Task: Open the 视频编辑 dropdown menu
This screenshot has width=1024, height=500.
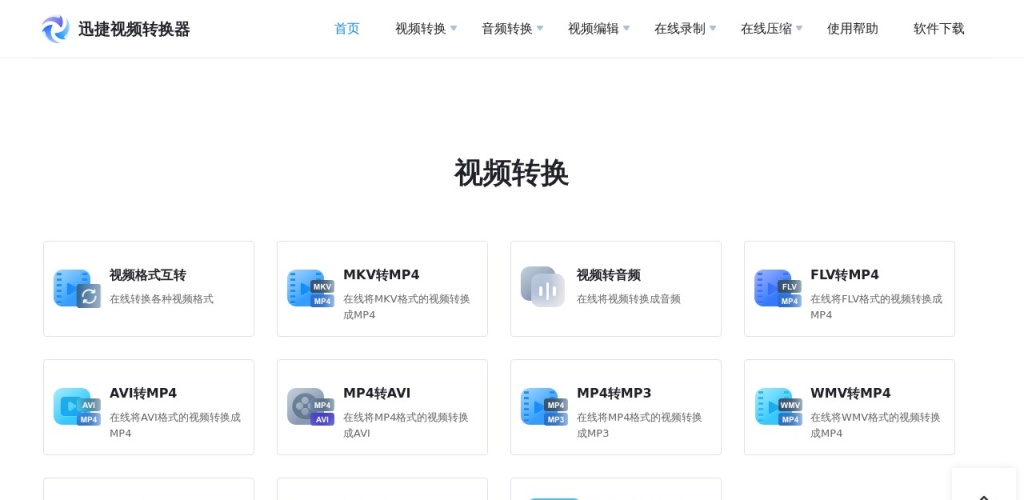Action: click(x=598, y=29)
